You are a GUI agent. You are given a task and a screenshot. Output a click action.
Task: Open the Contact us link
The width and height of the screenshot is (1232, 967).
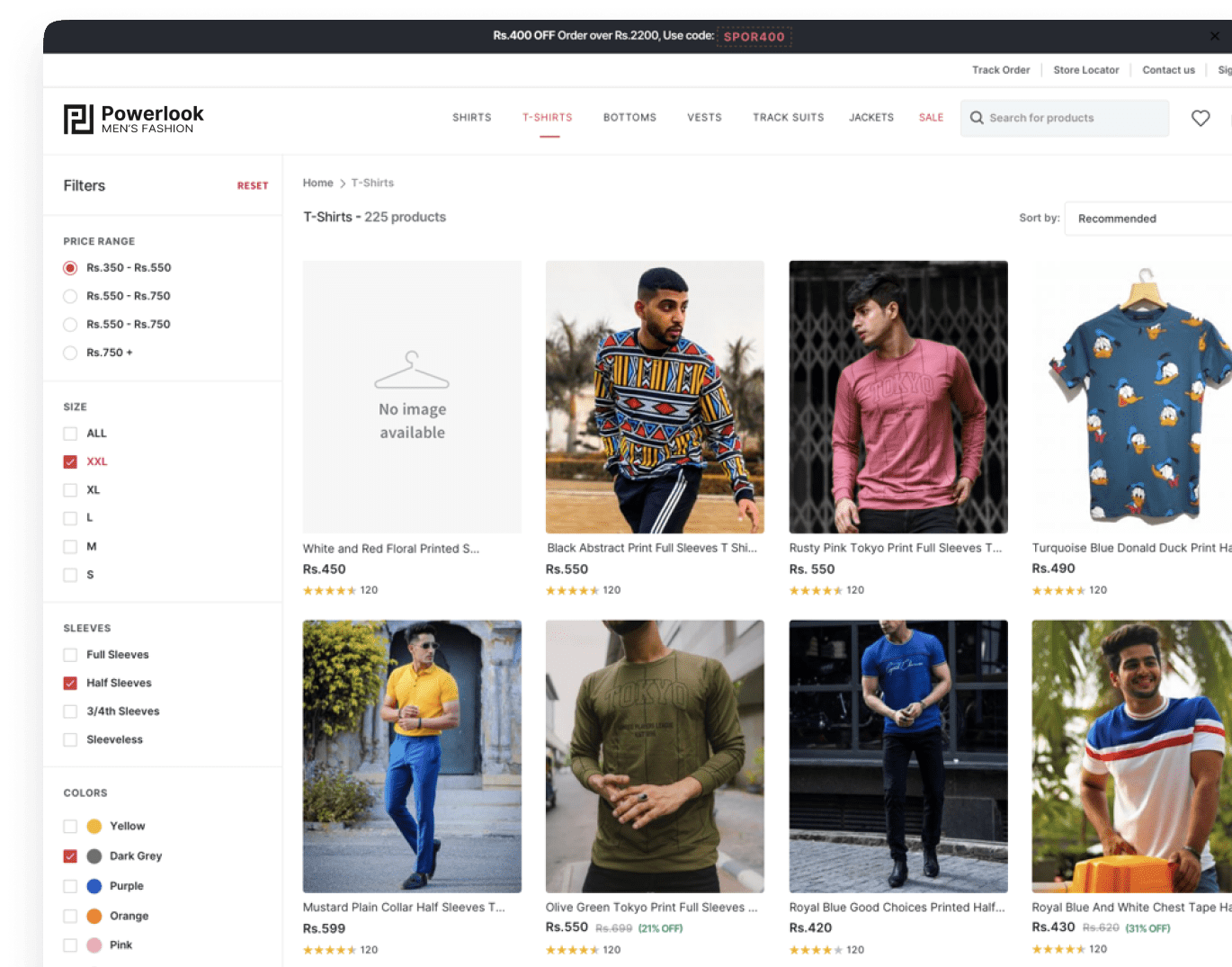[1168, 70]
